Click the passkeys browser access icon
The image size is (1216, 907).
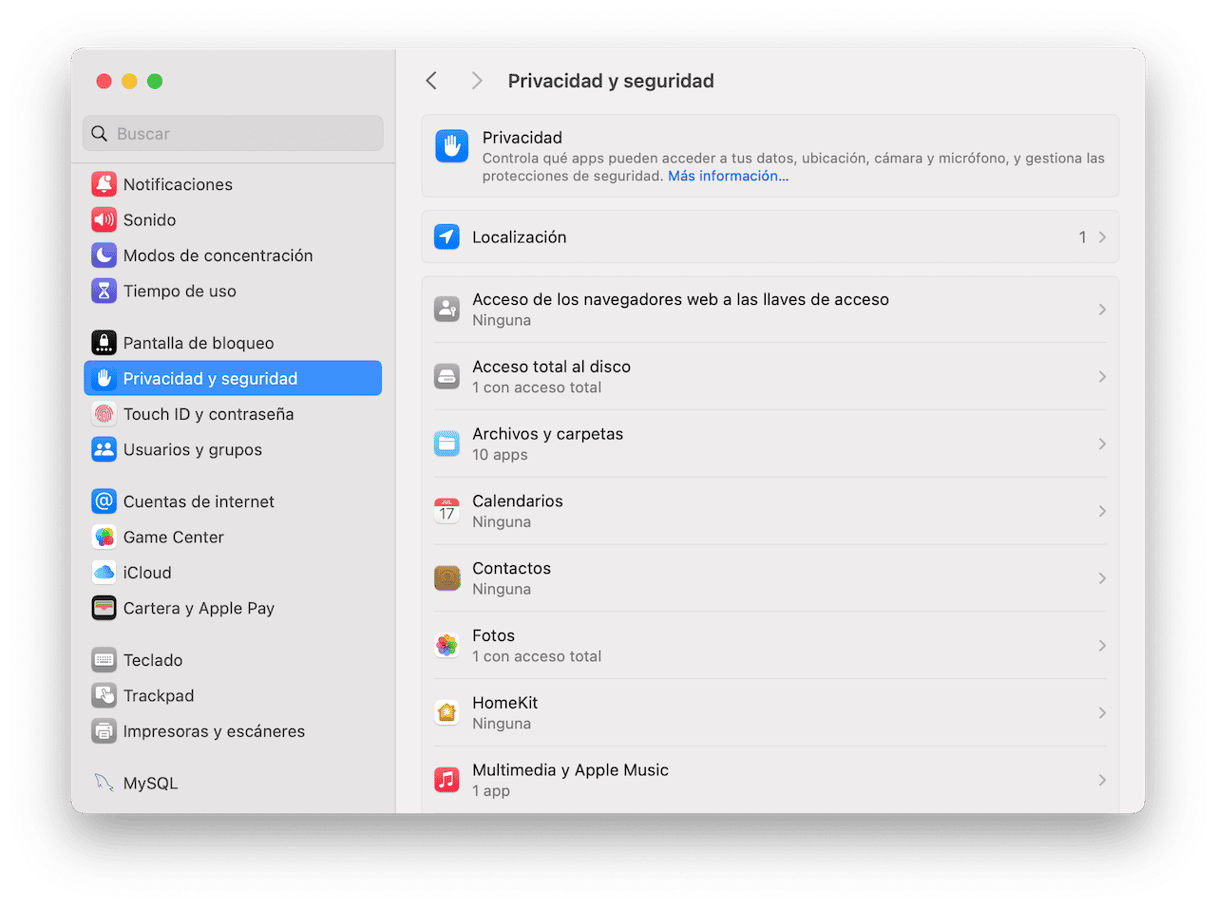pos(447,309)
